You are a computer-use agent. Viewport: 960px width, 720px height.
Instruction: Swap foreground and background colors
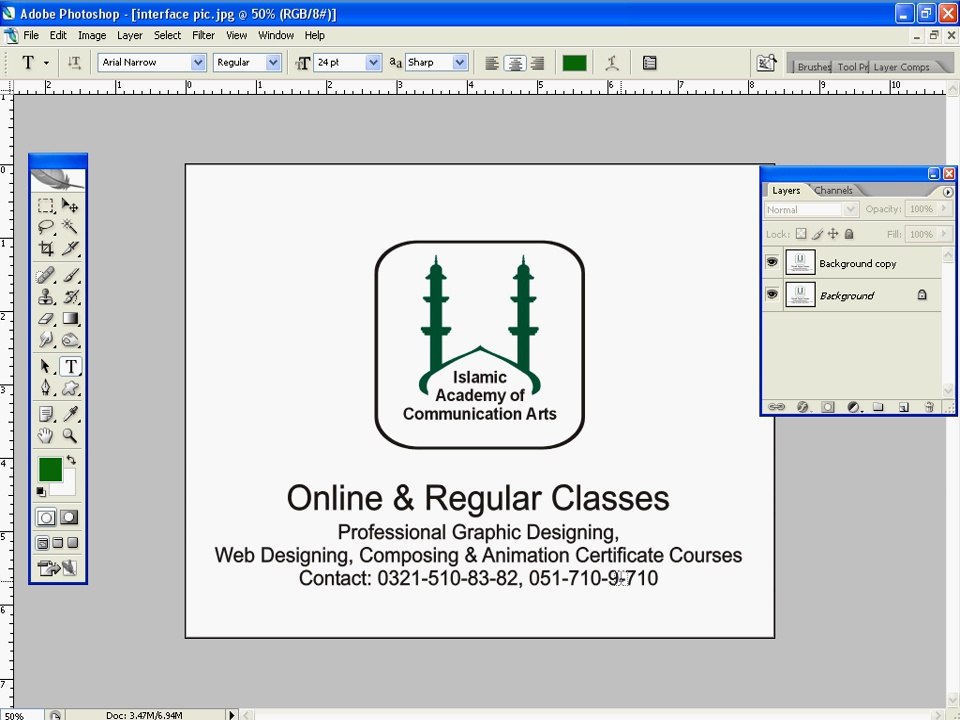coord(71,460)
